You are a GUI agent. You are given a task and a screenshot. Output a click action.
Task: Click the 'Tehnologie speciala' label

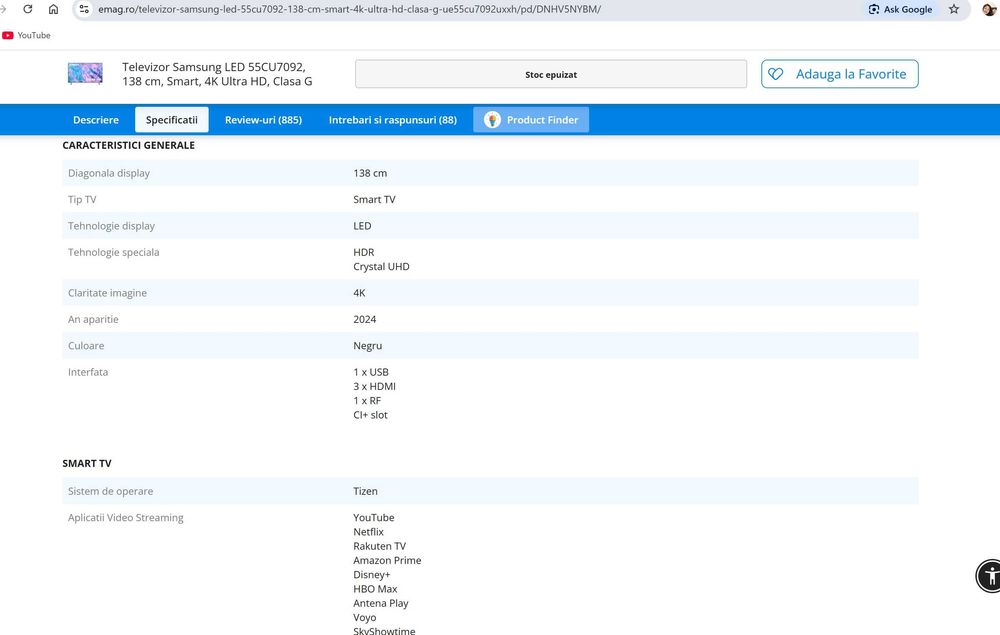(x=114, y=252)
